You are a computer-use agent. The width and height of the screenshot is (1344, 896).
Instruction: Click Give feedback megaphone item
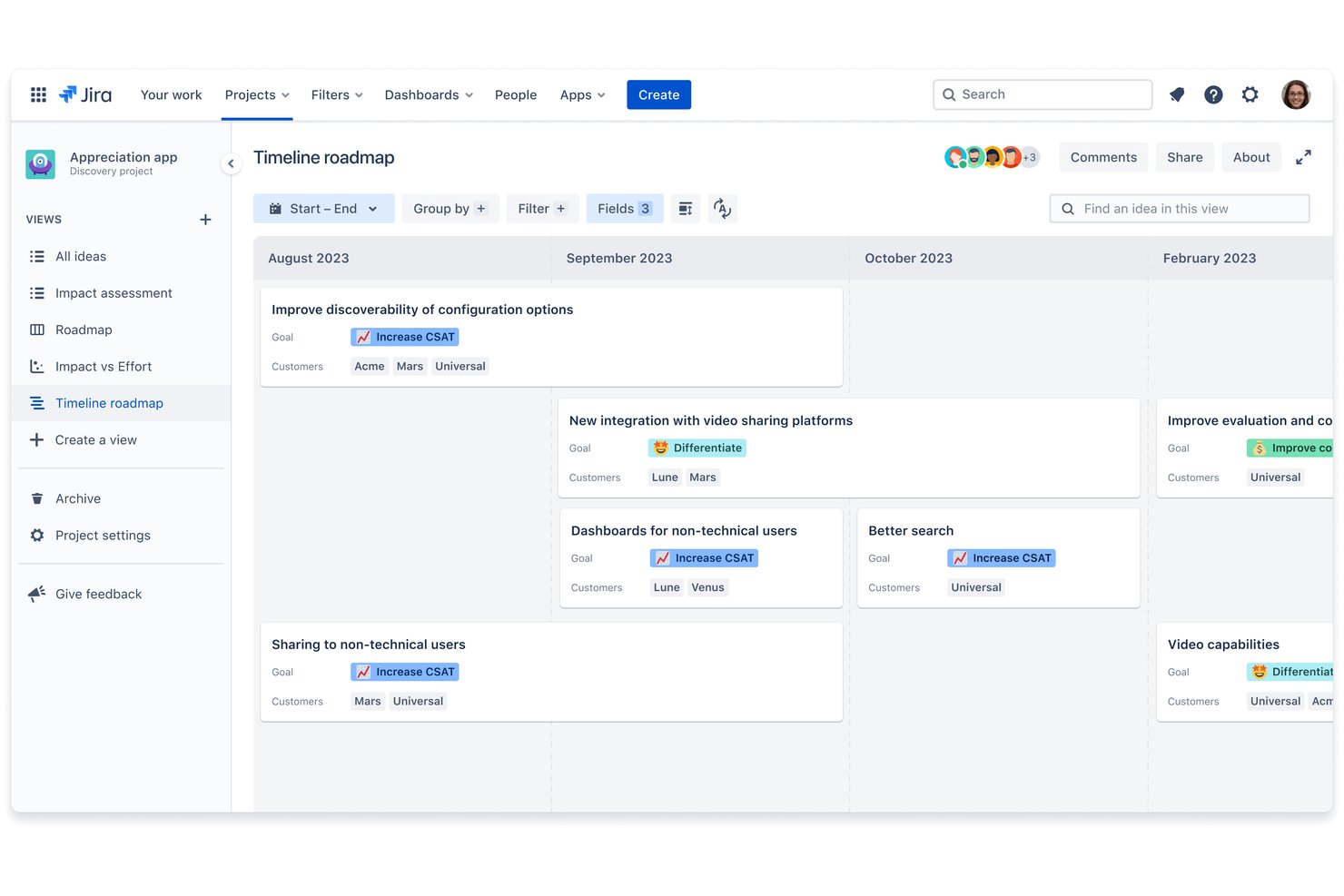pyautogui.click(x=121, y=594)
